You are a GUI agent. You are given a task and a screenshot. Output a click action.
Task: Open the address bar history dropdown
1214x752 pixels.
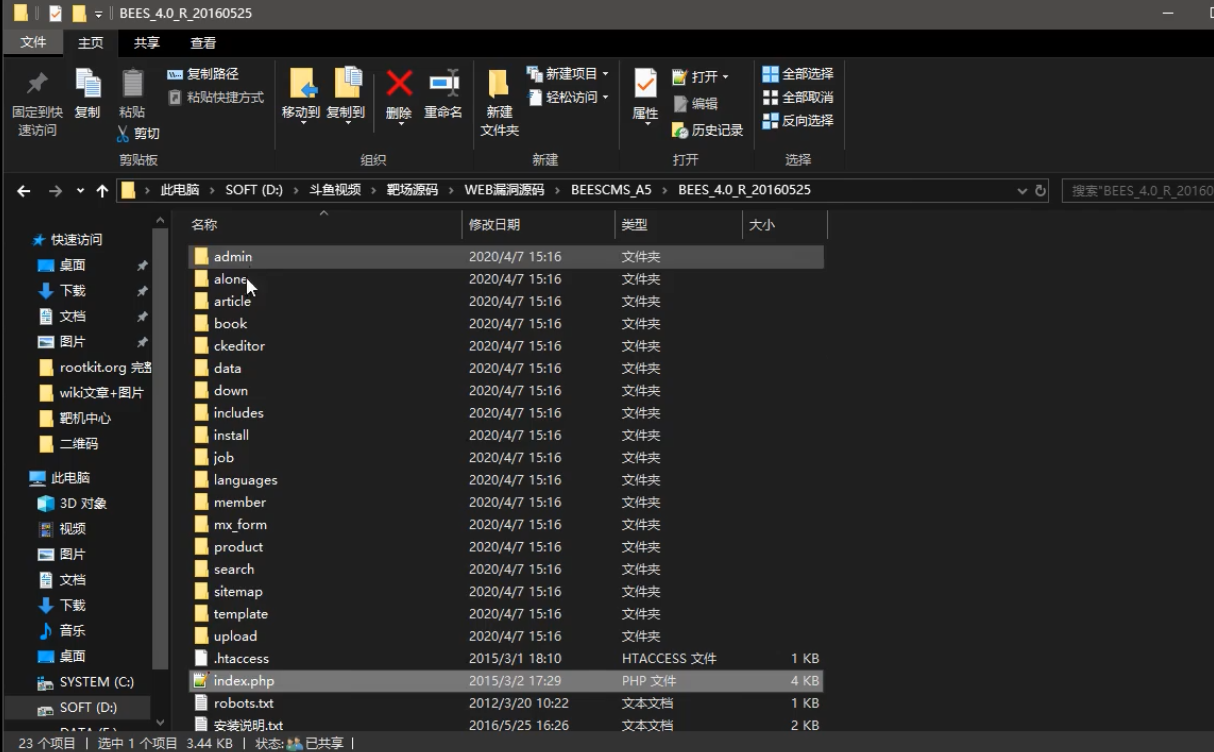[1022, 190]
